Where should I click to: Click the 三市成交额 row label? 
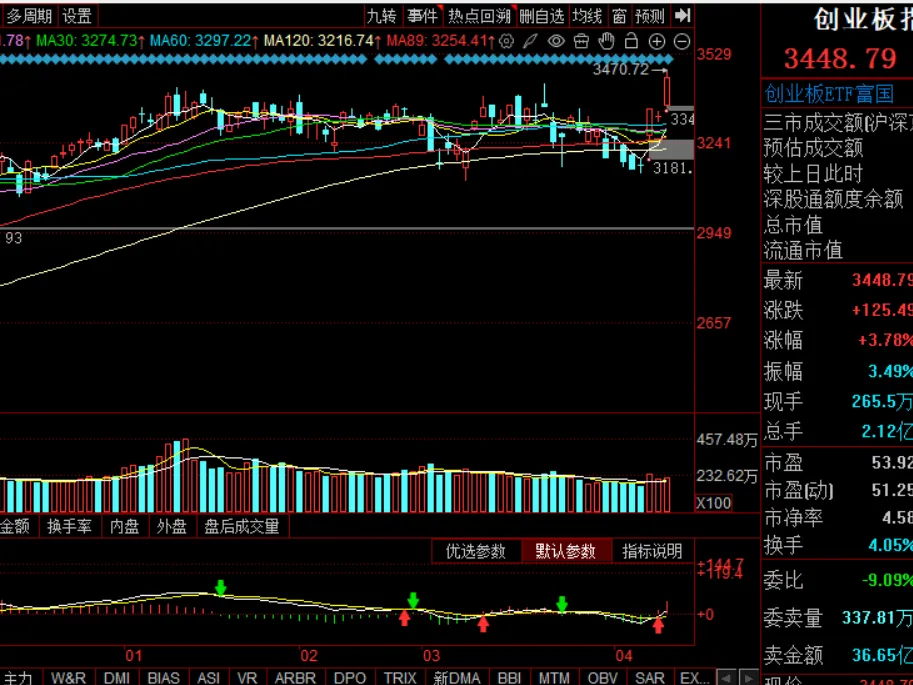[x=814, y=122]
